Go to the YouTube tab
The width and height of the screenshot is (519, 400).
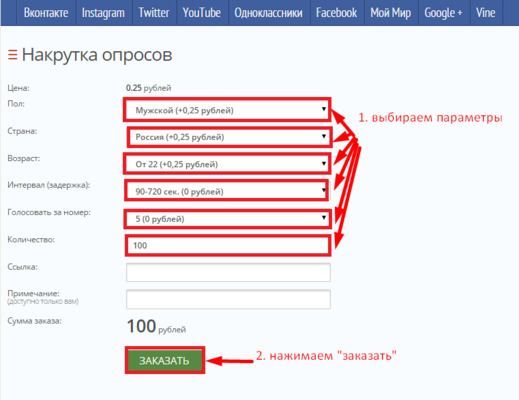point(202,13)
